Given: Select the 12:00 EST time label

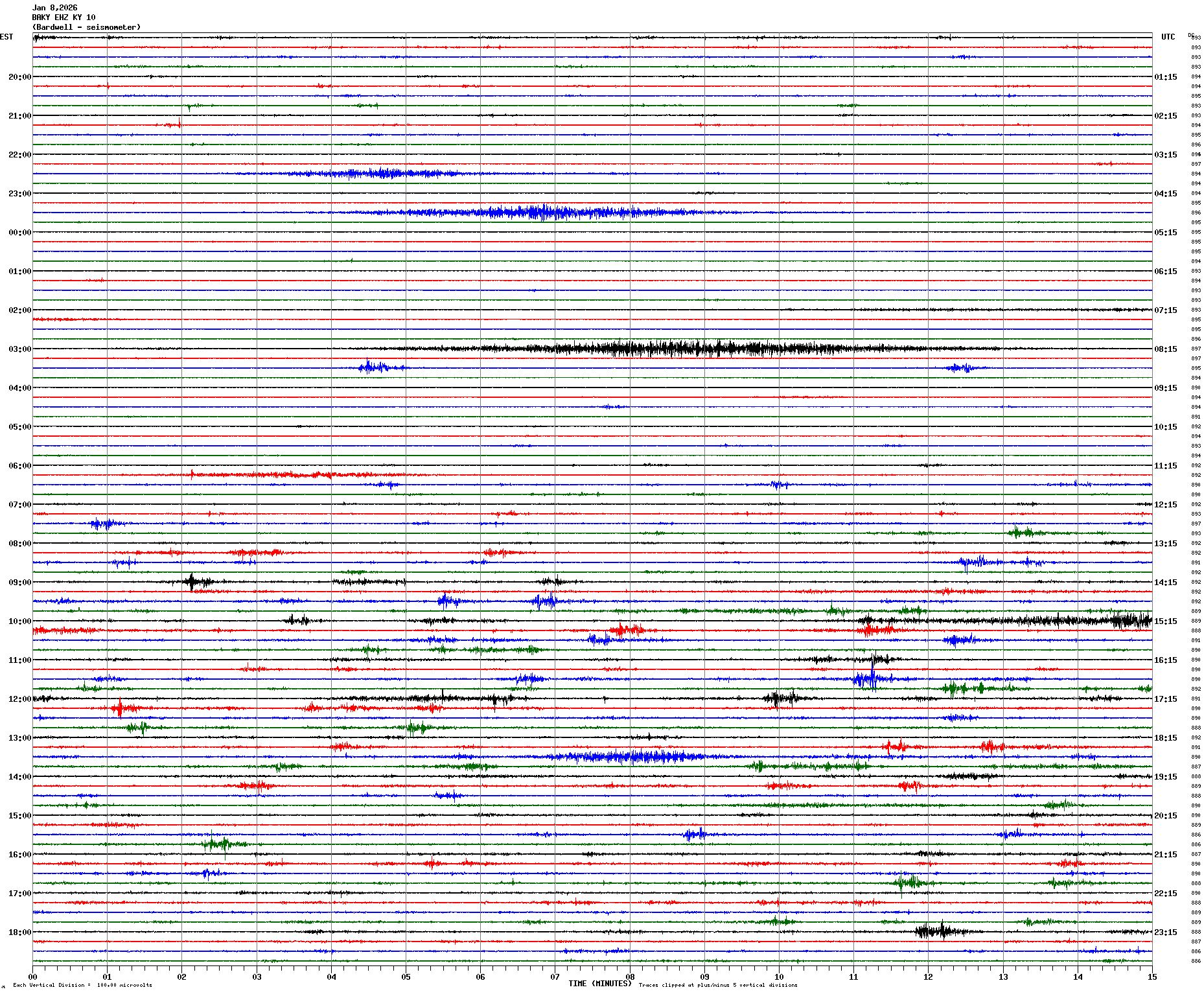Looking at the screenshot, I should pyautogui.click(x=19, y=699).
